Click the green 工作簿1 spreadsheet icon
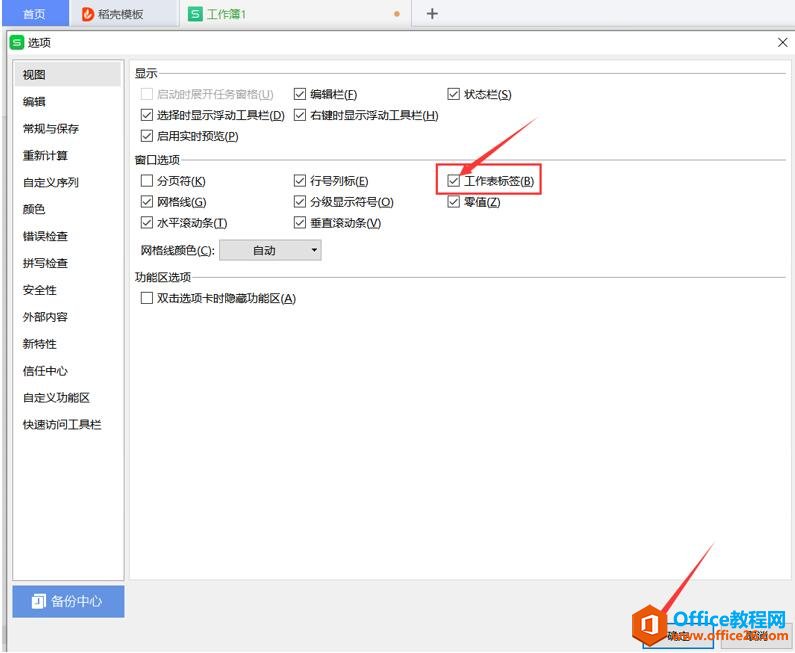 click(195, 14)
